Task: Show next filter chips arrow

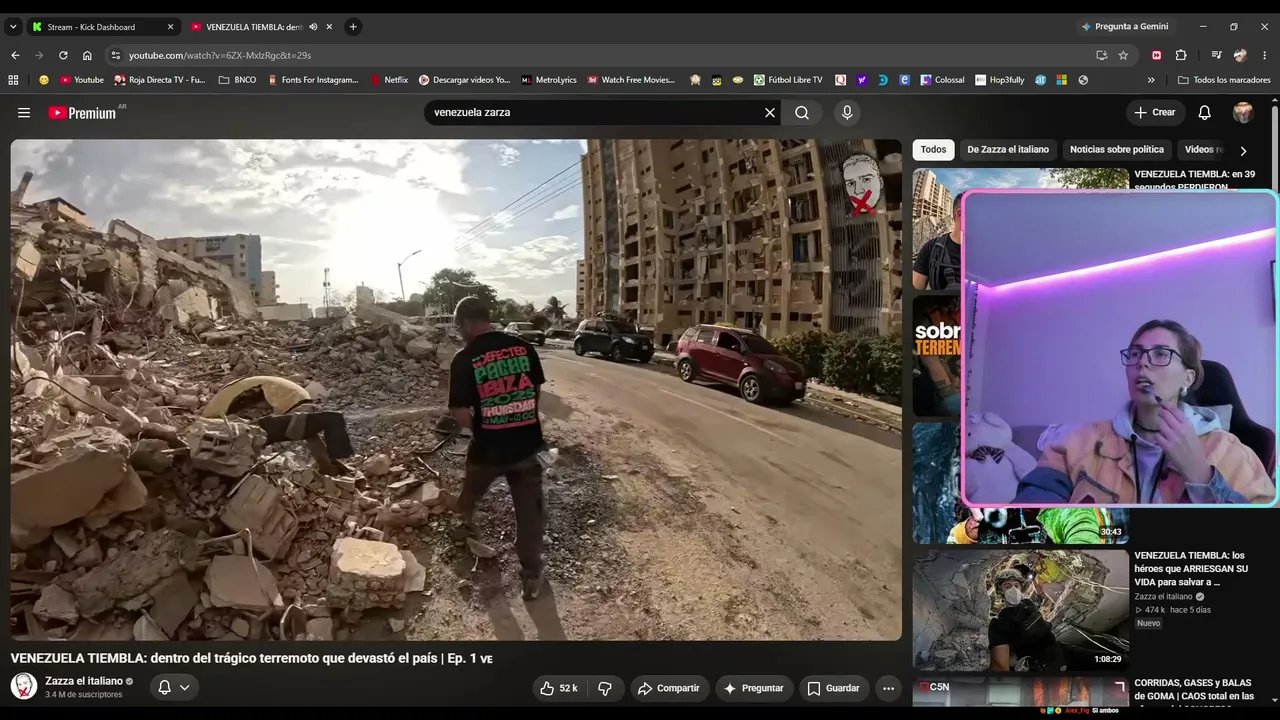Action: click(1243, 150)
